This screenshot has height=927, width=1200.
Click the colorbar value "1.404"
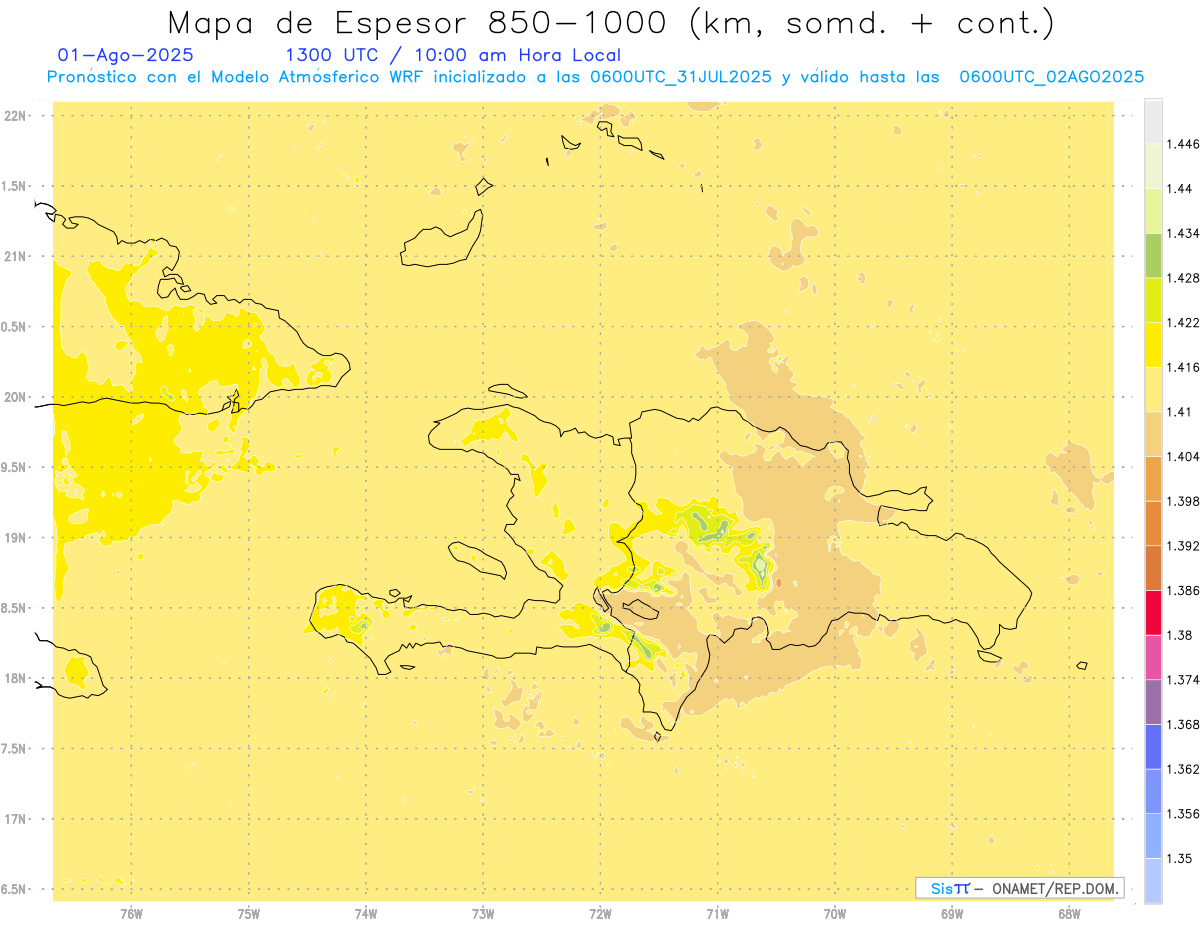click(1183, 456)
